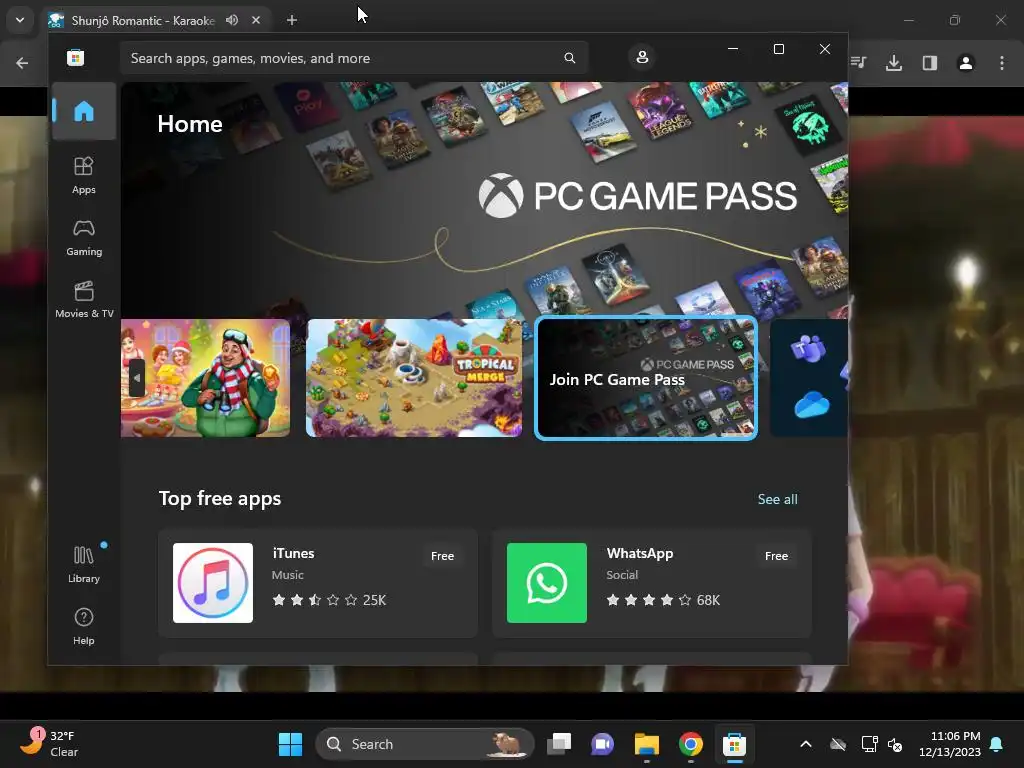Click the search magnifier icon in Store
This screenshot has width=1024, height=768.
(569, 58)
